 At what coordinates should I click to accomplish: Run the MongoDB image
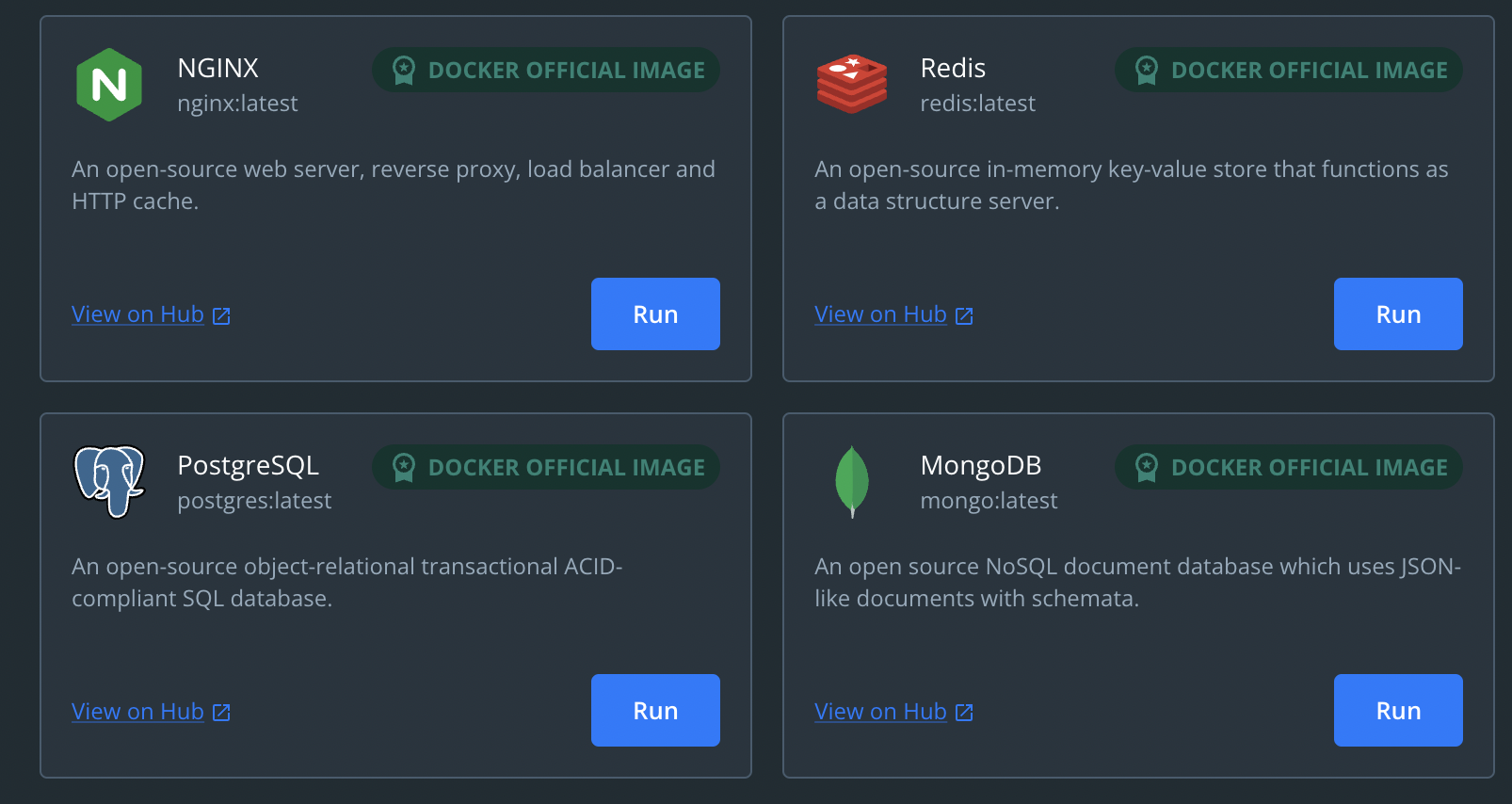pyautogui.click(x=1398, y=711)
